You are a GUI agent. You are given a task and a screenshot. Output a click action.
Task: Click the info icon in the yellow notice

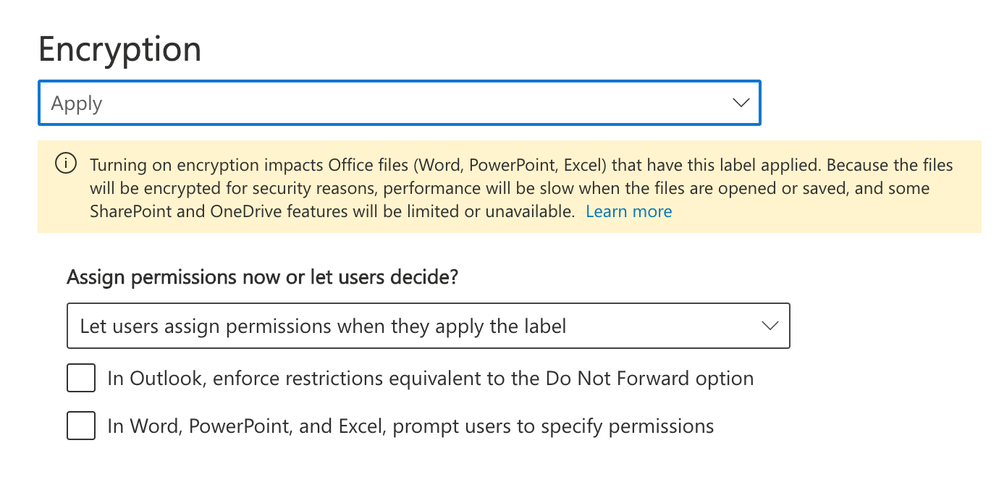(65, 164)
